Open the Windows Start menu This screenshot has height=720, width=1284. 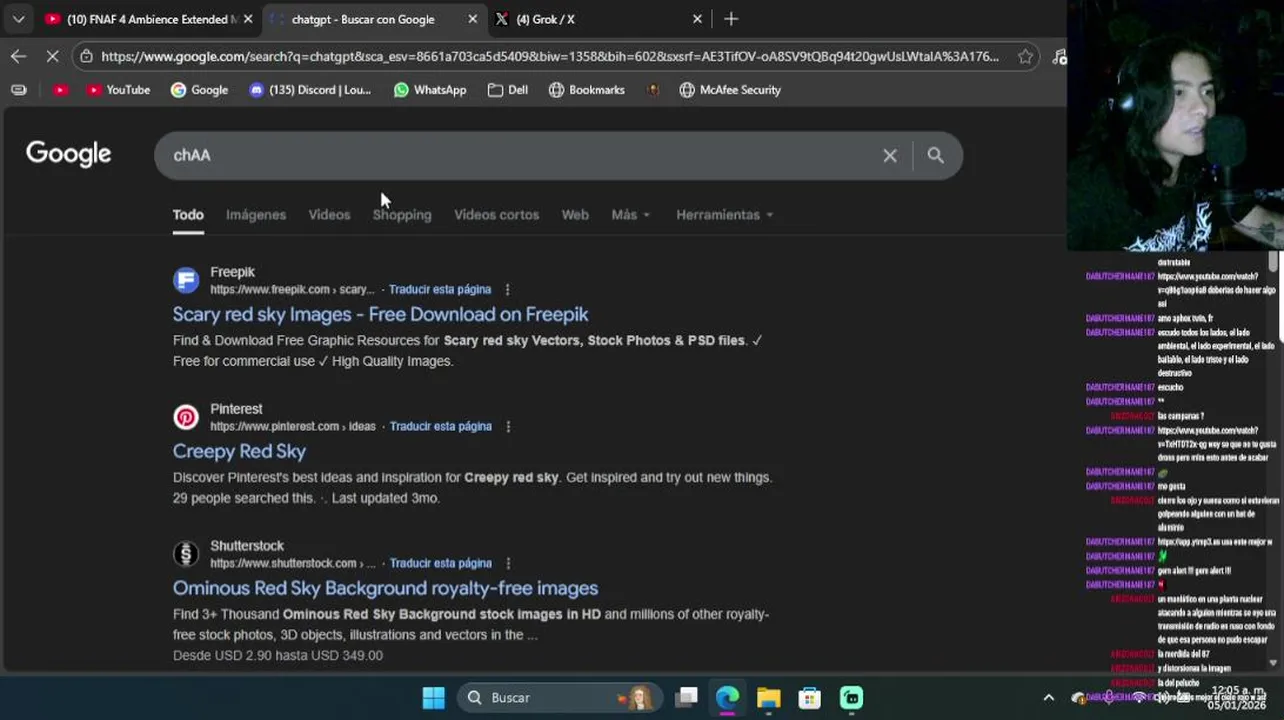433,698
